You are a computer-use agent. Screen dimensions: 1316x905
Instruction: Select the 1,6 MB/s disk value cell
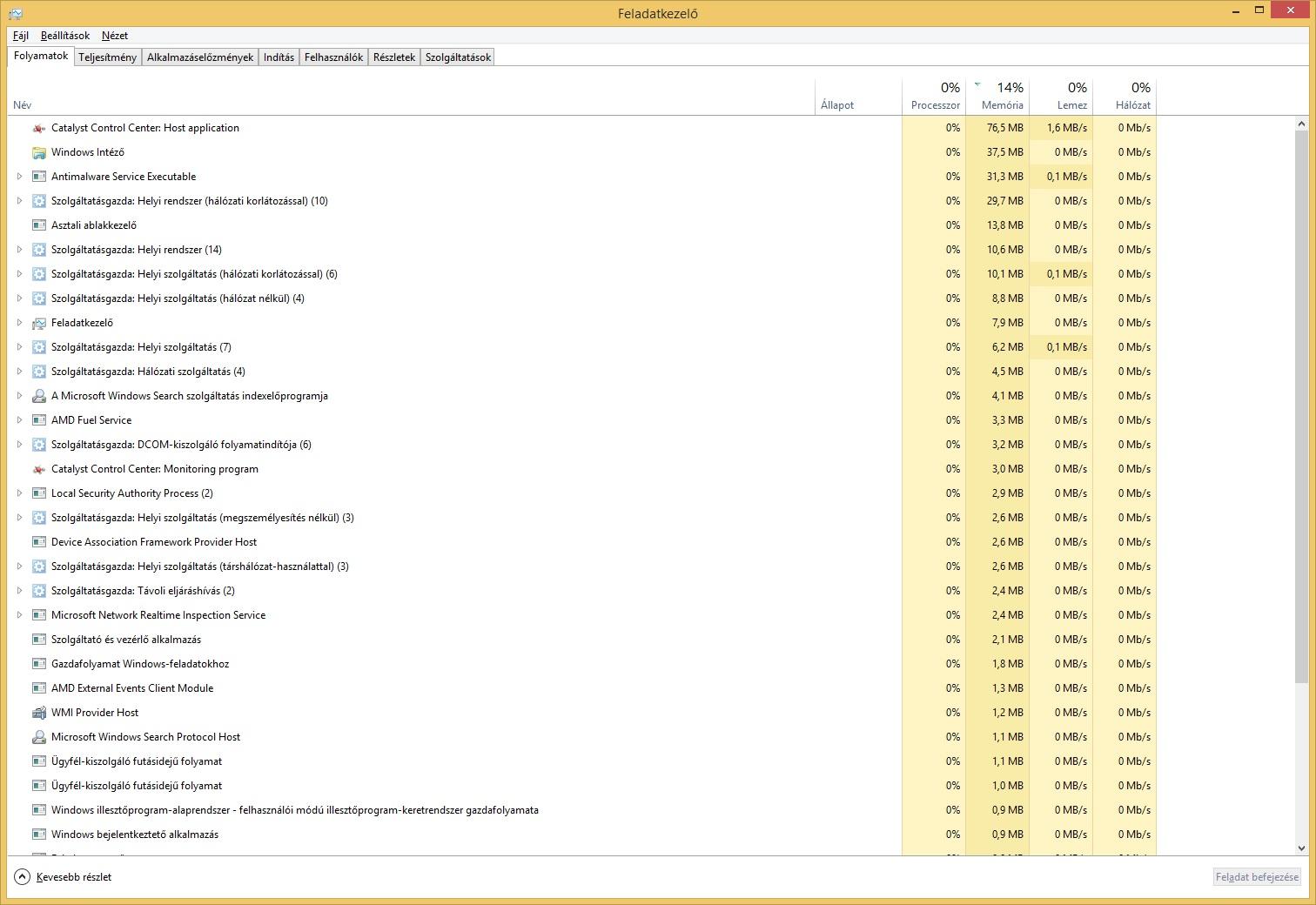pyautogui.click(x=1061, y=128)
